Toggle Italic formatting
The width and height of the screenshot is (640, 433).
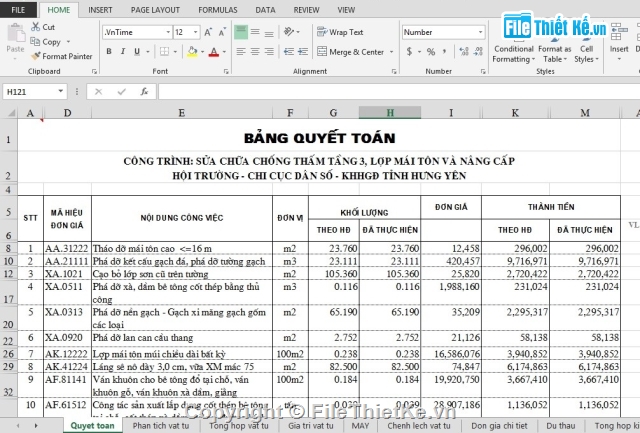click(122, 52)
